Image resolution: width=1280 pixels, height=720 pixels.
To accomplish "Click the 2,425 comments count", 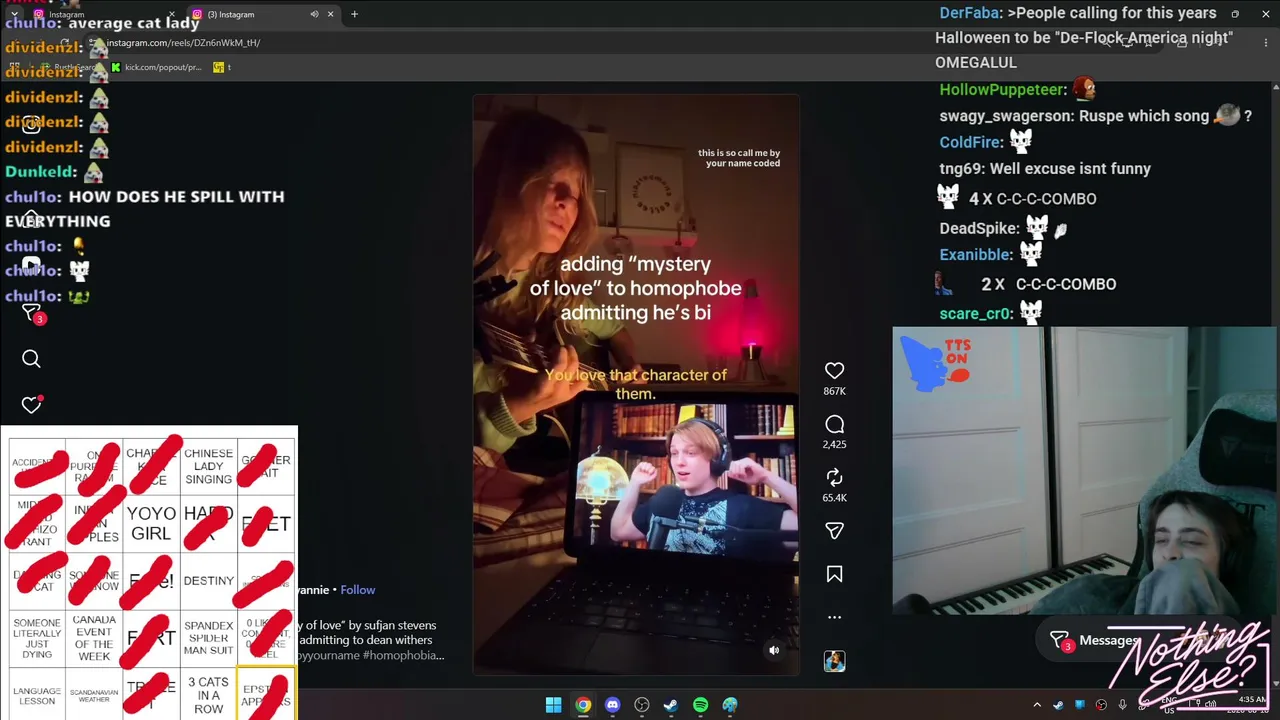I will pos(834,444).
